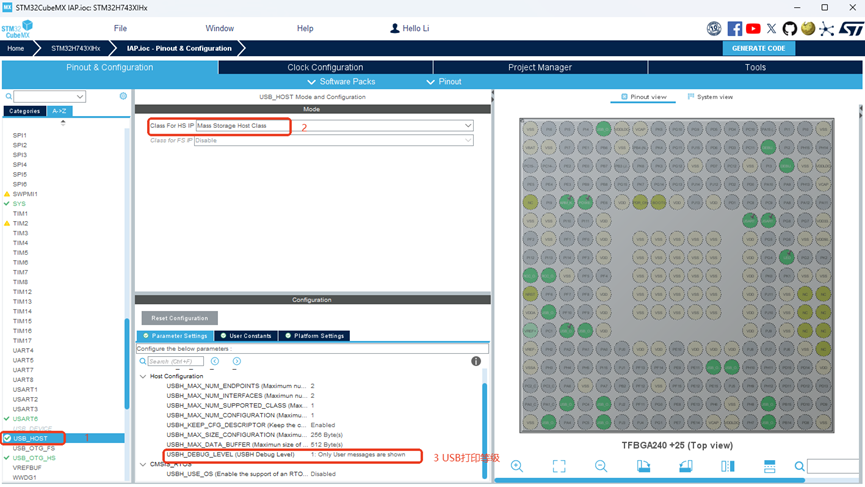
Task: Open the GitHub icon link
Action: tap(789, 29)
